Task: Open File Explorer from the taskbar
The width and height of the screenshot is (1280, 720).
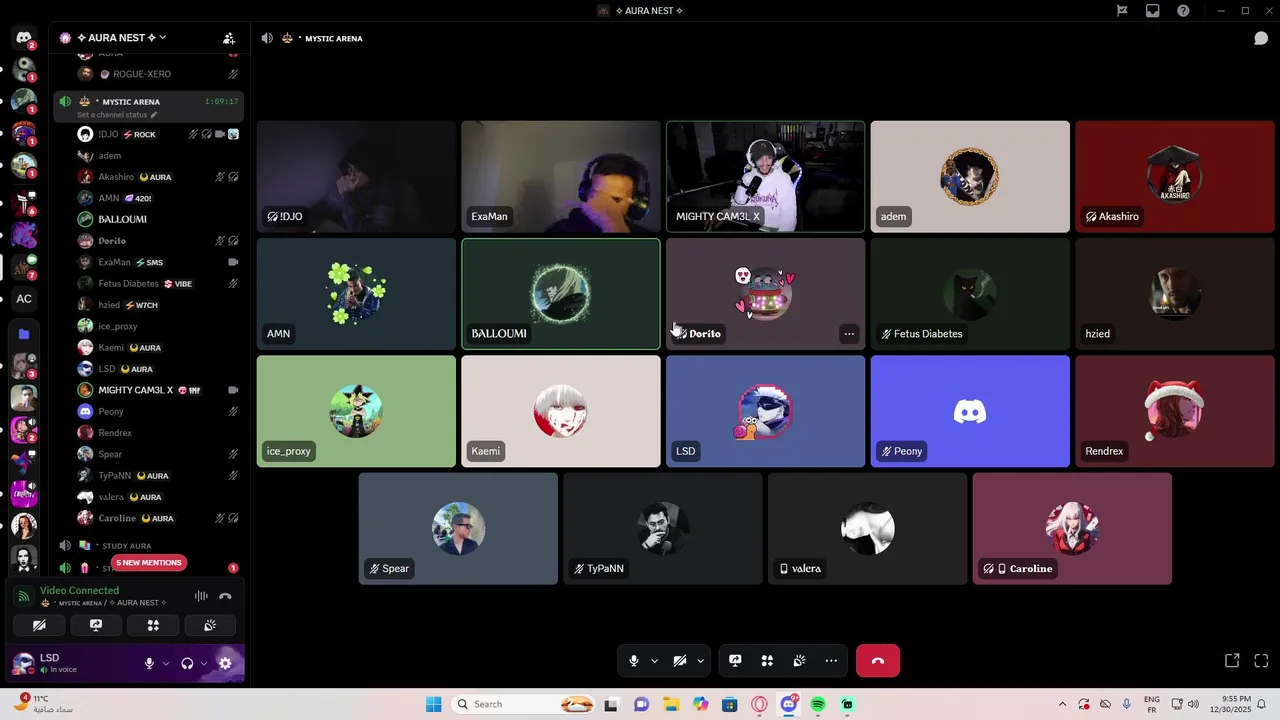Action: pos(671,704)
